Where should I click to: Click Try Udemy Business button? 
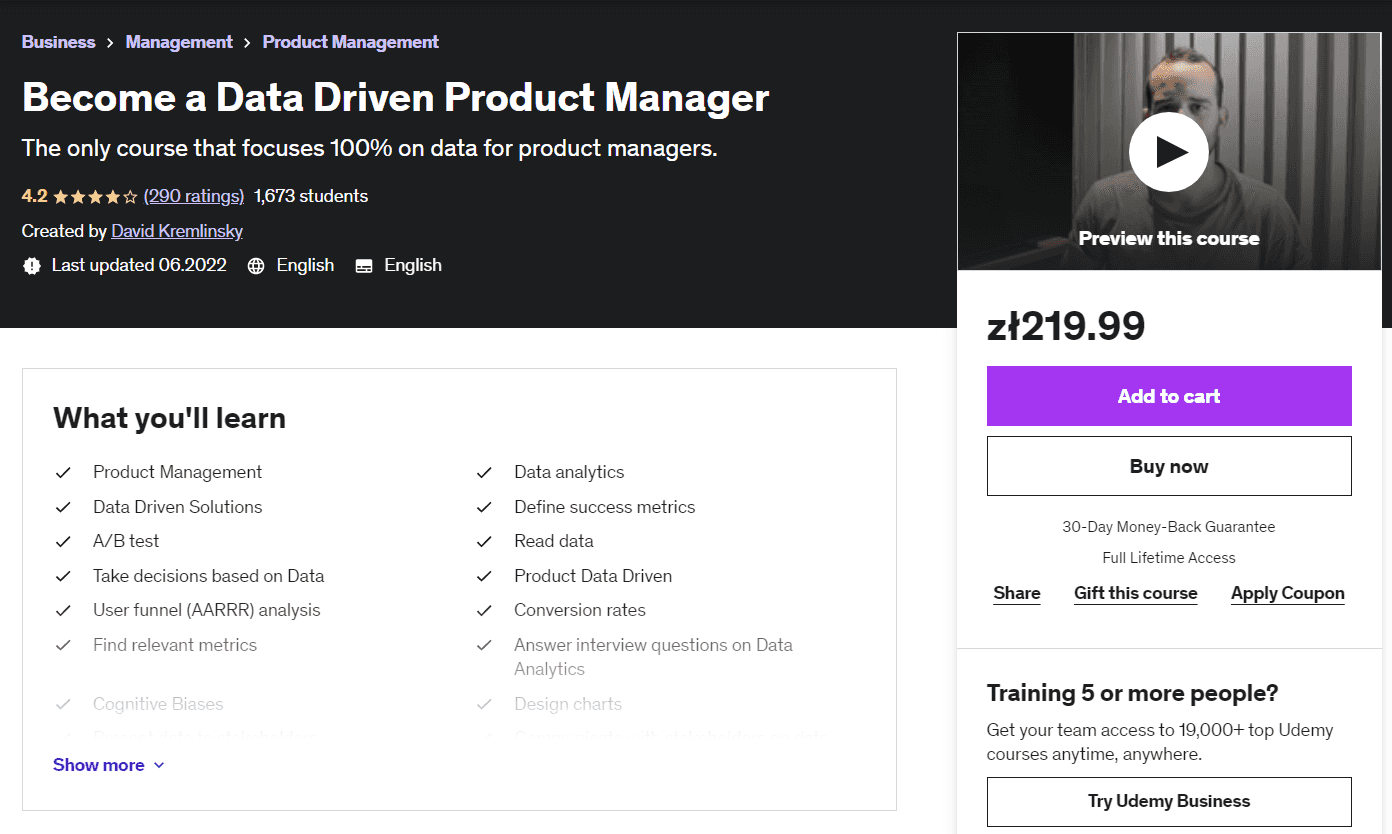[x=1168, y=801]
